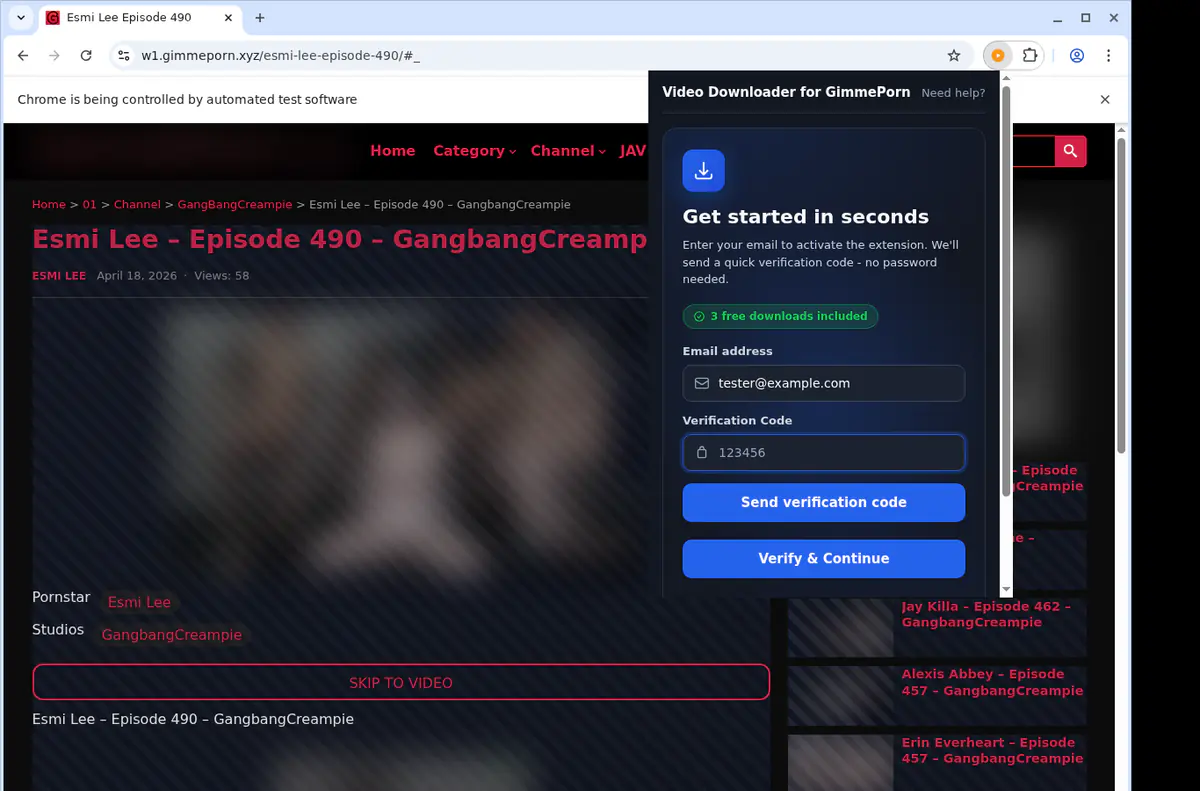
Task: Click the April 18, 2026 date text
Action: click(x=137, y=276)
